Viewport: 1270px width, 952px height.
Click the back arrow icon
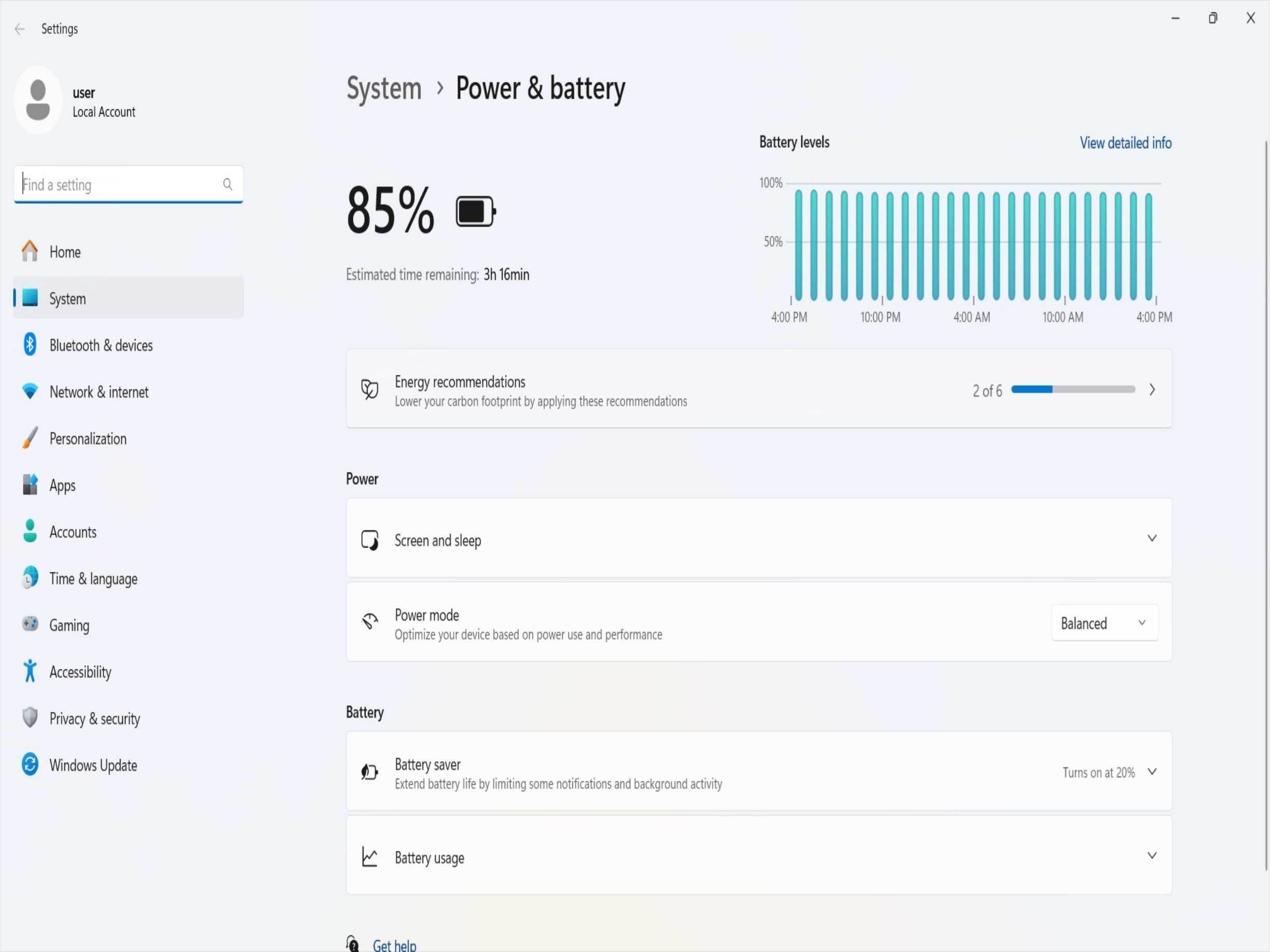[20, 29]
